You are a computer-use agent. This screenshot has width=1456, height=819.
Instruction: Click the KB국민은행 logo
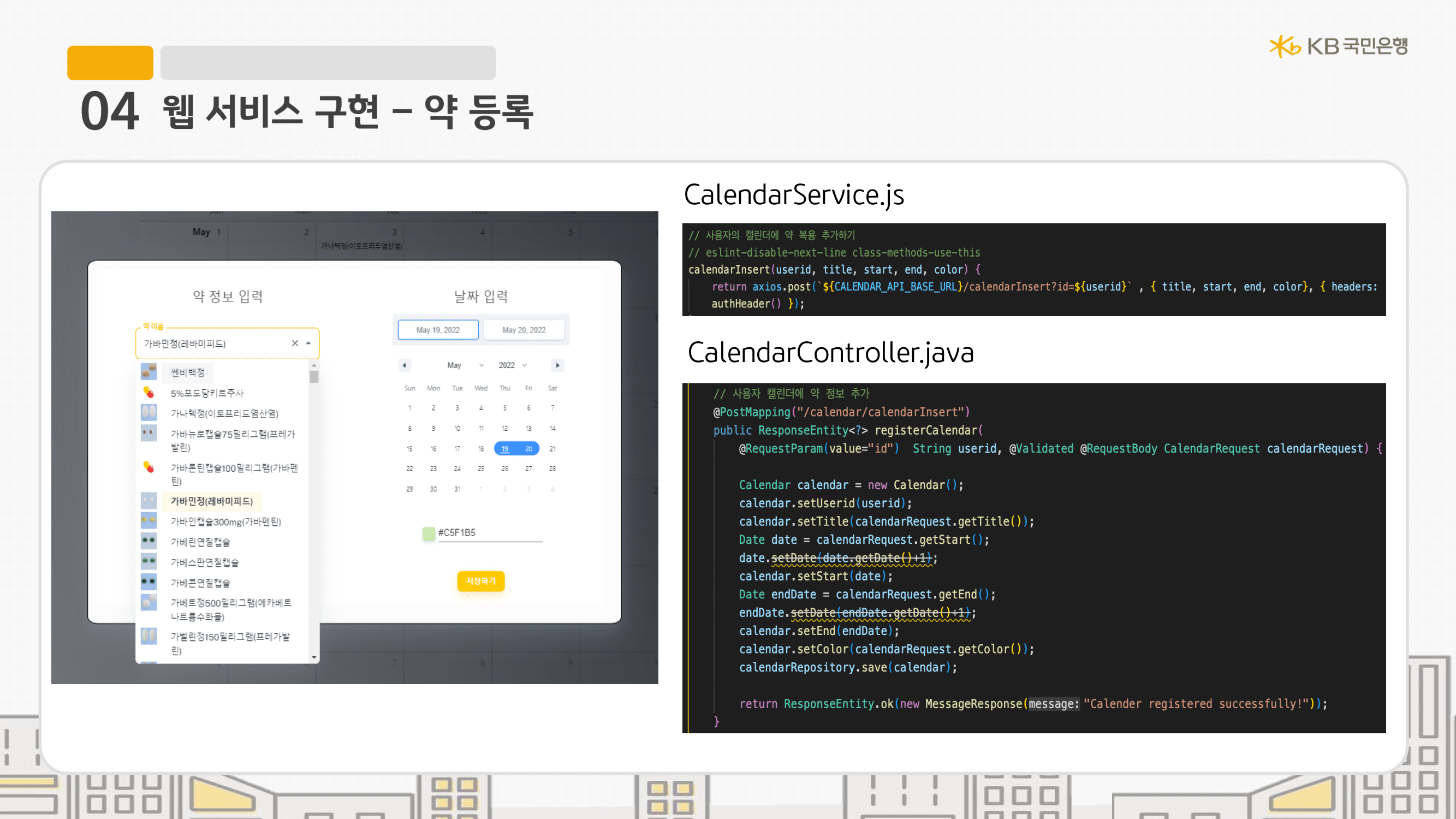pyautogui.click(x=1338, y=46)
